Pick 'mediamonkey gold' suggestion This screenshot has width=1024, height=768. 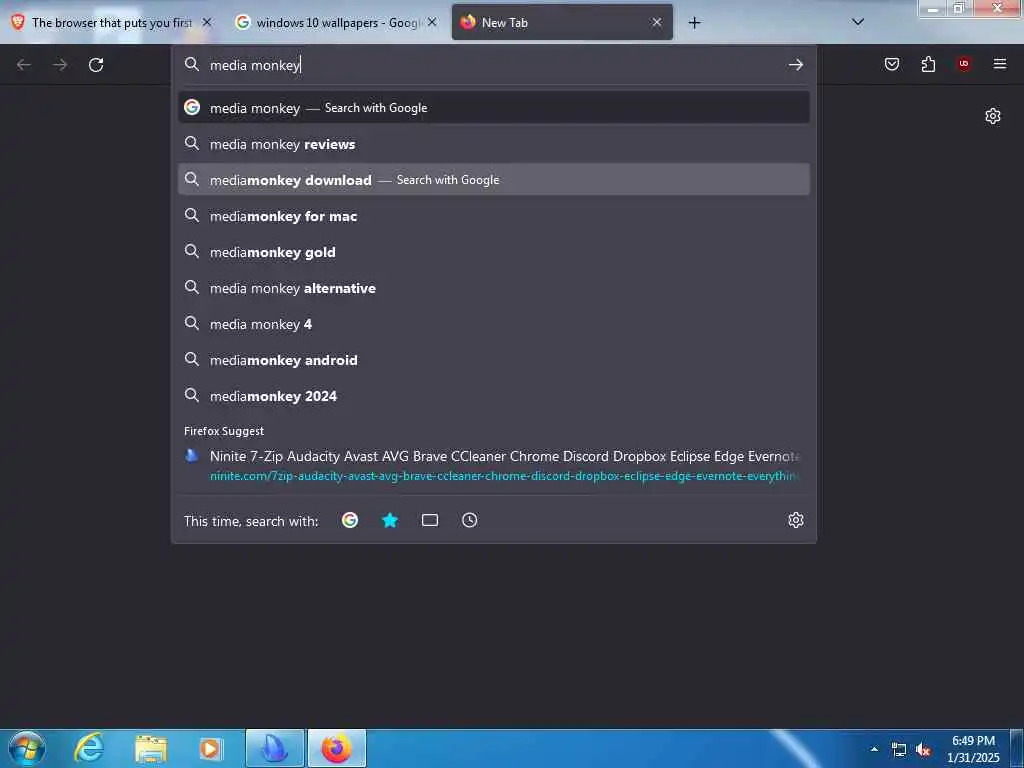[494, 251]
